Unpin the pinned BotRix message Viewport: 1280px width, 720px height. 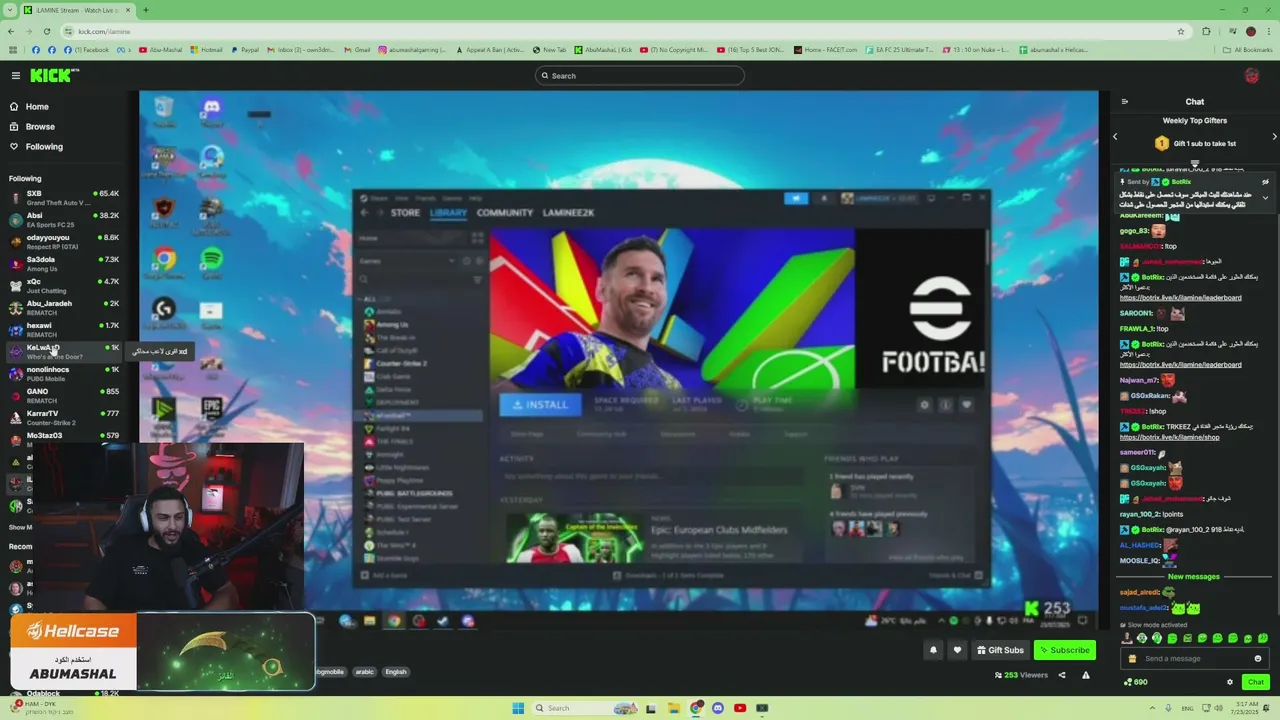tap(1265, 182)
